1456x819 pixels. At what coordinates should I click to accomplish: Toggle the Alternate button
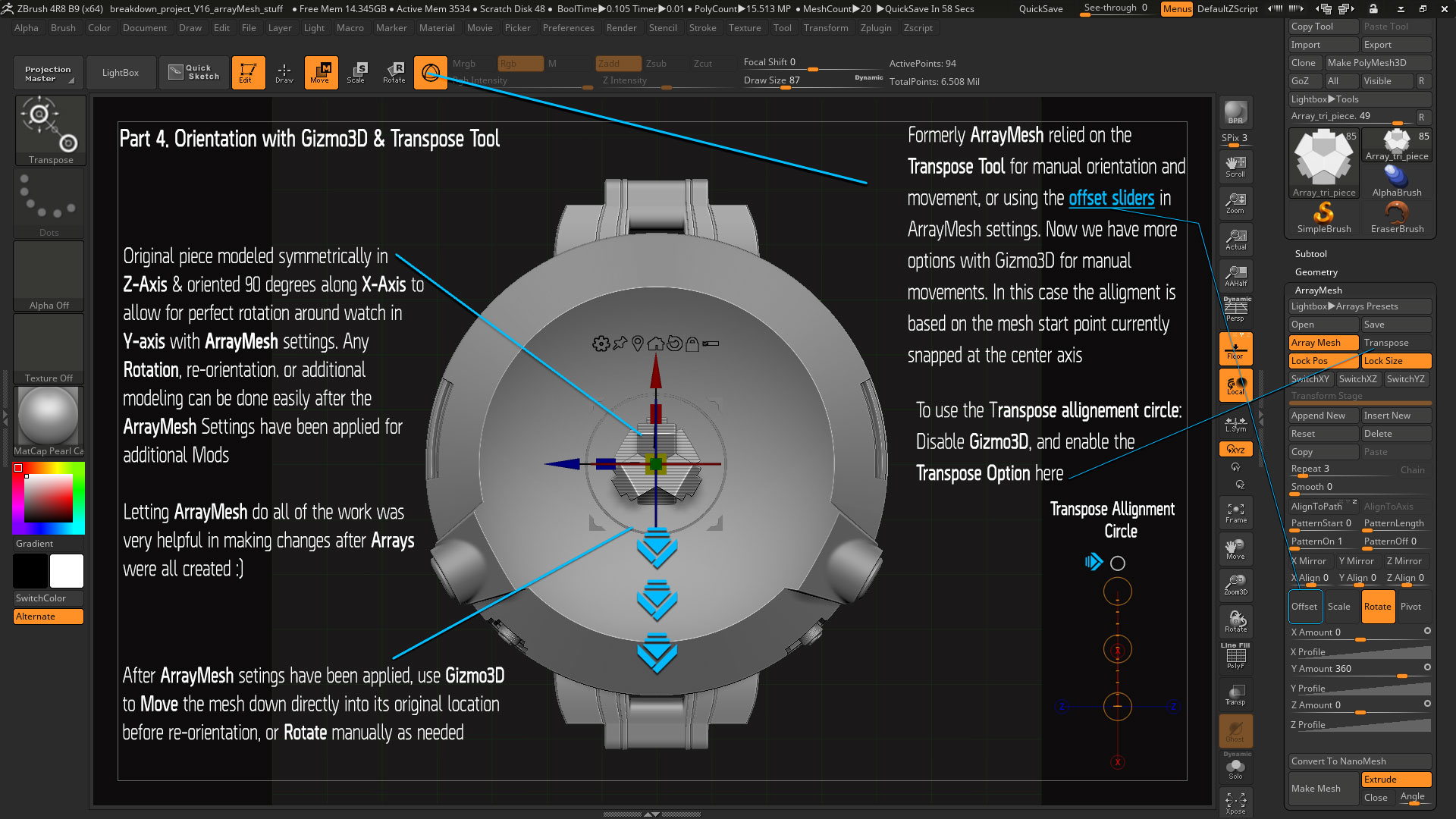[49, 617]
